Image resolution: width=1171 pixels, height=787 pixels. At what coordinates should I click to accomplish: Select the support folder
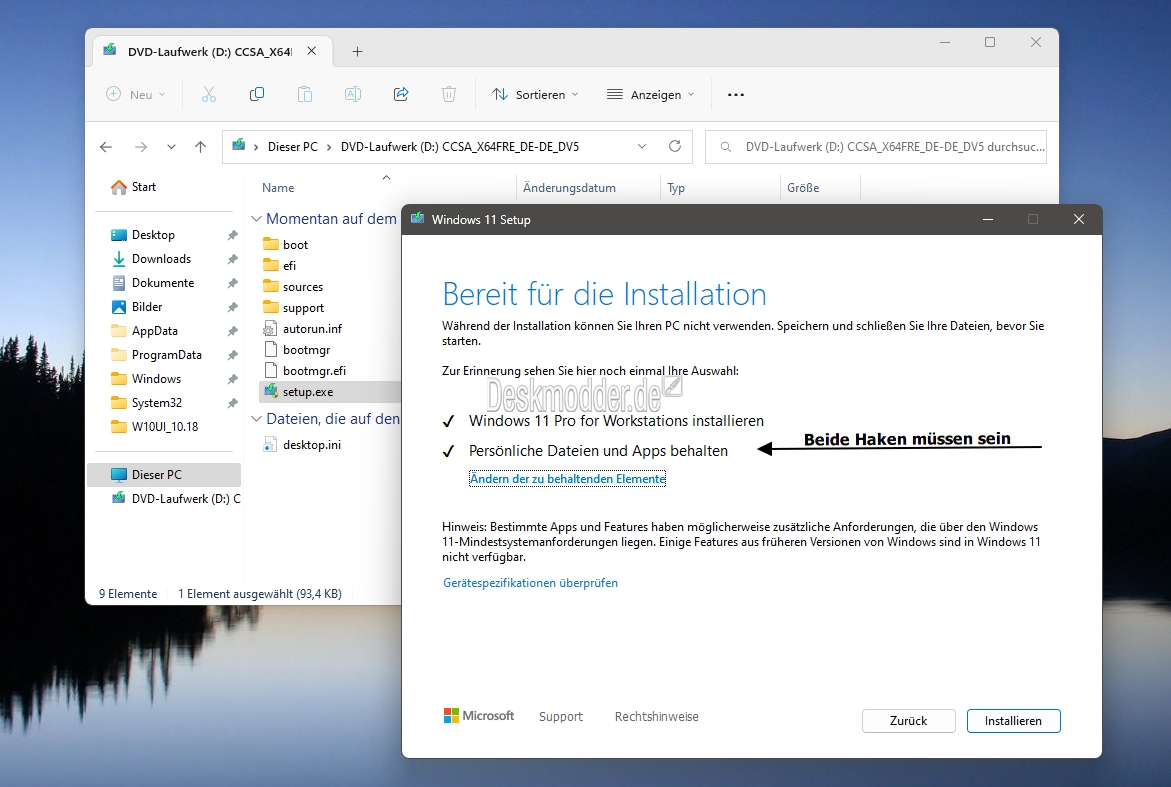(x=303, y=308)
